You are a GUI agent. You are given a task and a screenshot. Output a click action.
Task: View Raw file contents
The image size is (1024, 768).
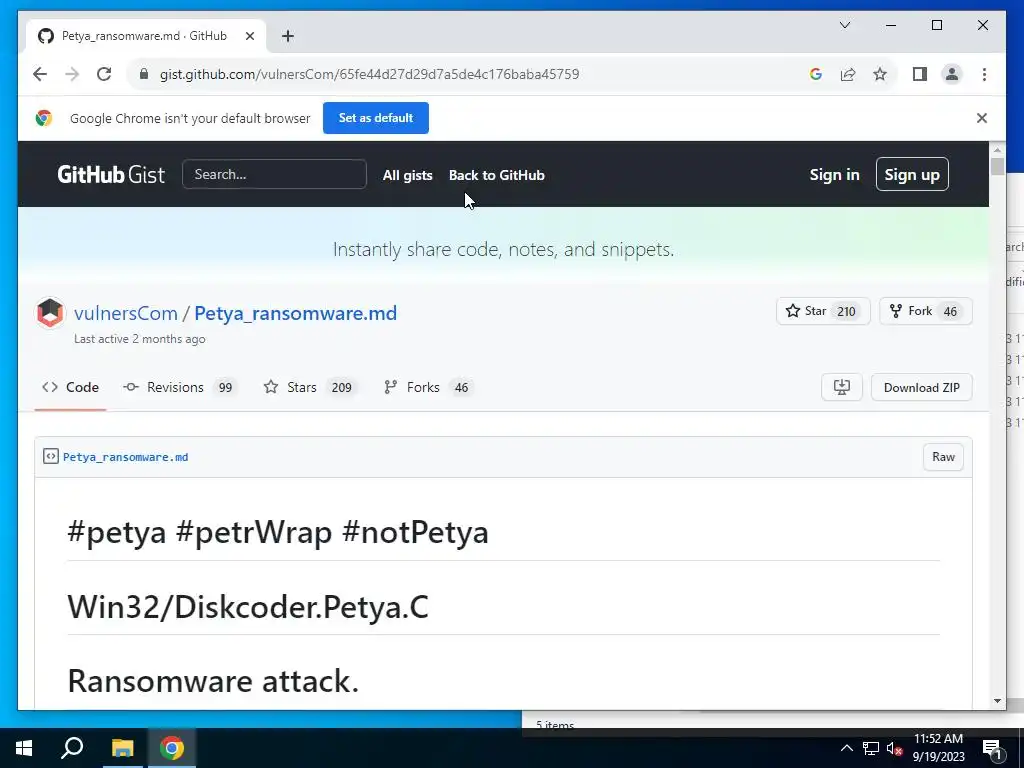click(943, 456)
